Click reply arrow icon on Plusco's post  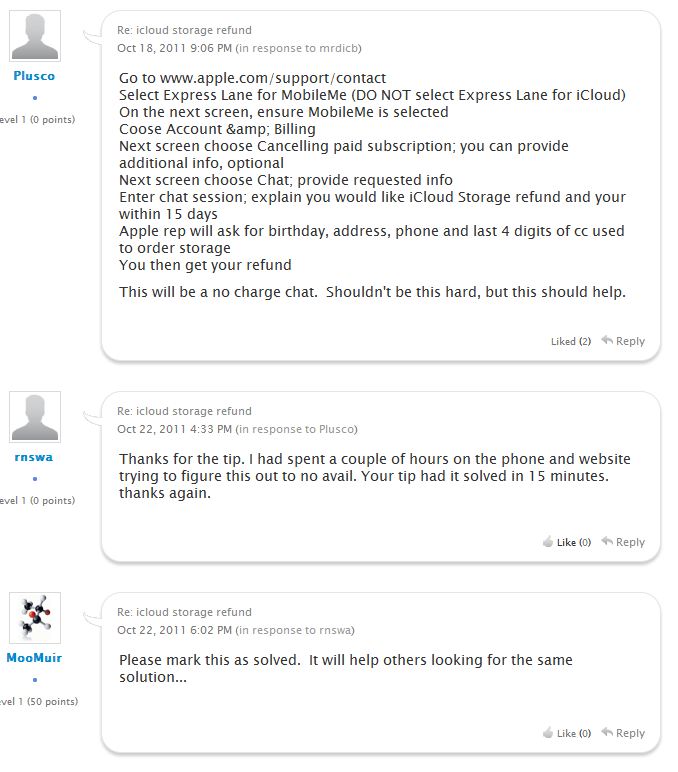pyautogui.click(x=607, y=341)
